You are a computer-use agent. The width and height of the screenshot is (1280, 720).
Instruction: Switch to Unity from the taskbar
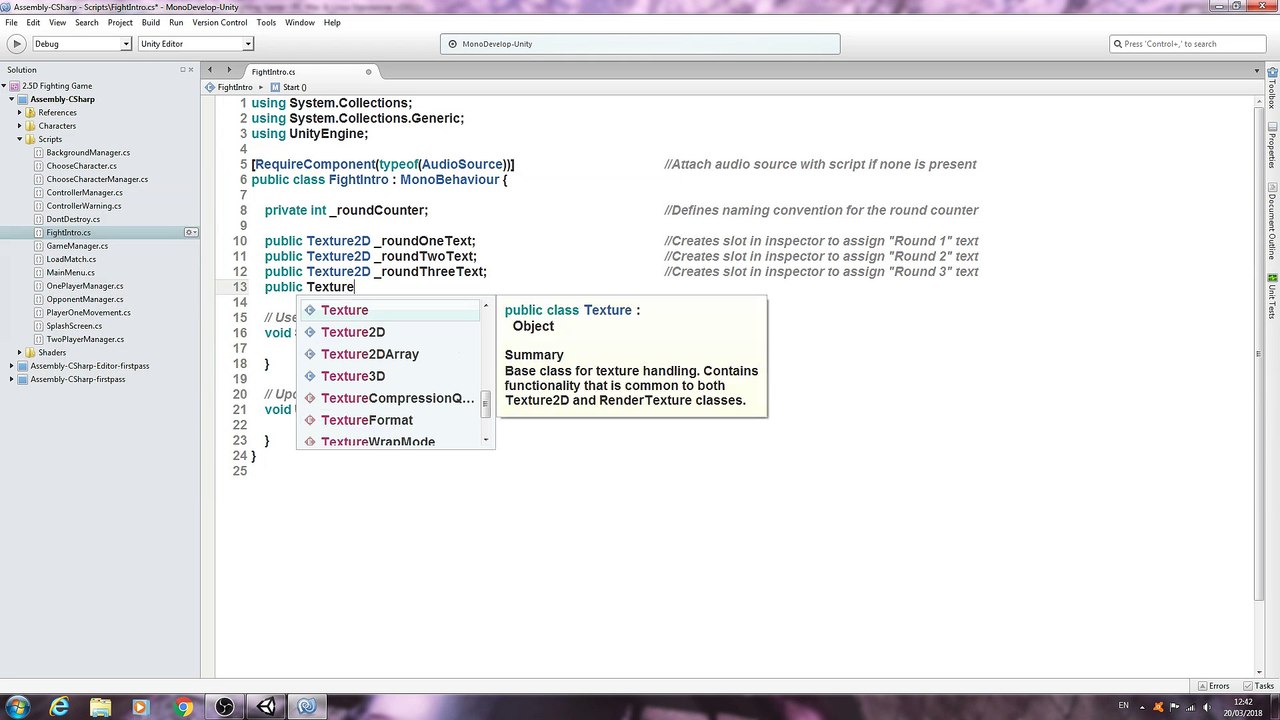tap(266, 707)
